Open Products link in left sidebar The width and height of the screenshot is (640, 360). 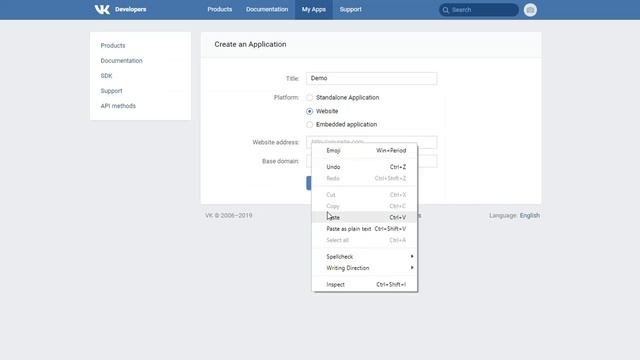coord(113,45)
